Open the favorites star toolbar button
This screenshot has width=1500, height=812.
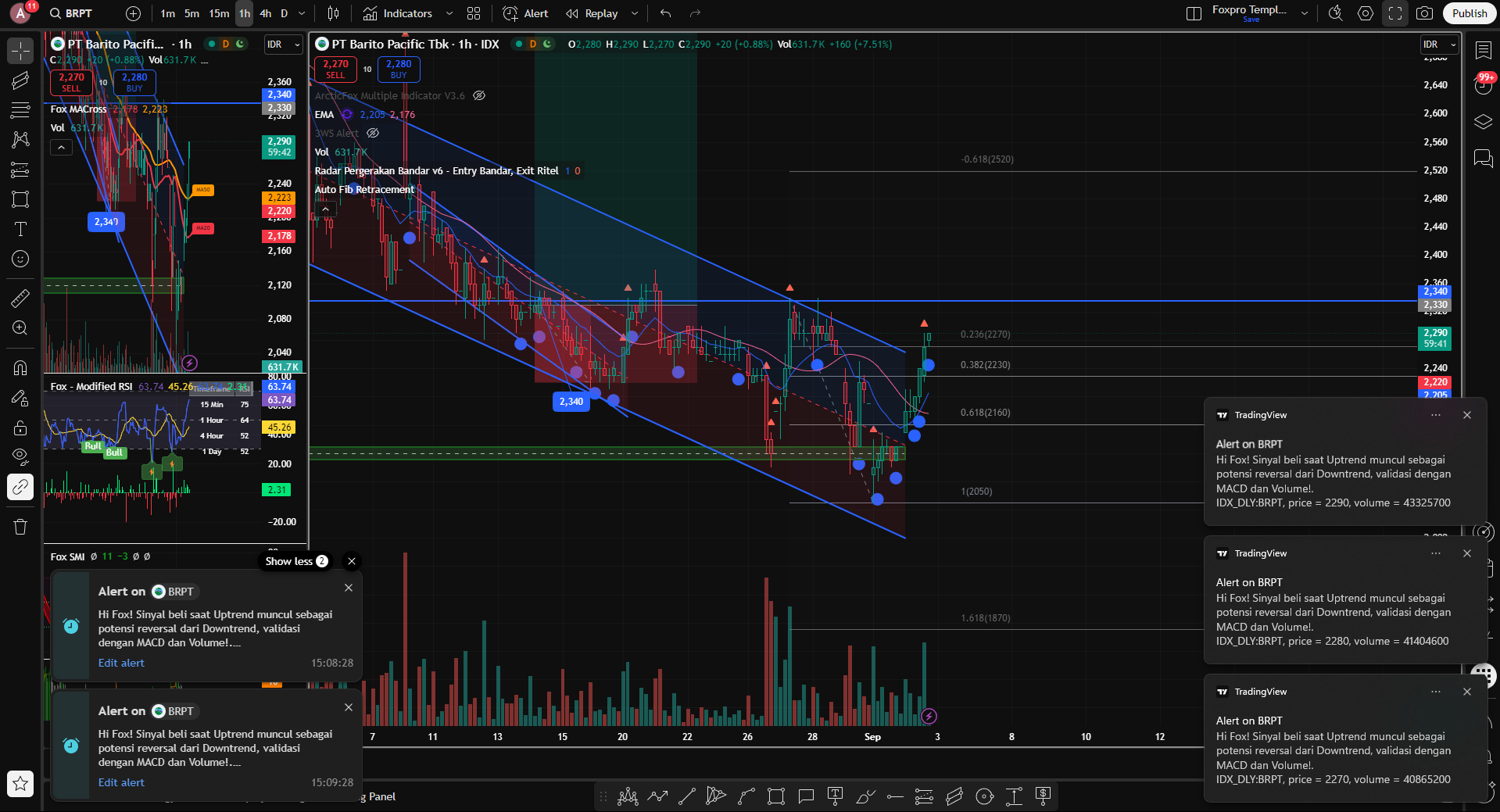[x=20, y=783]
